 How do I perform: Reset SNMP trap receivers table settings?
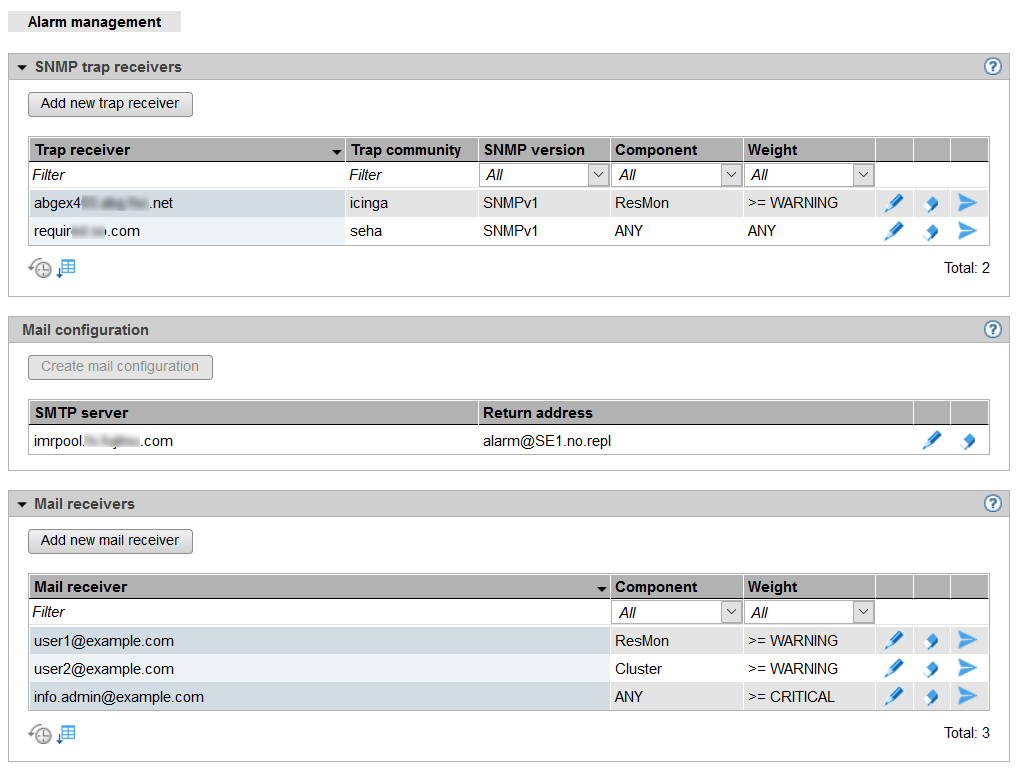tap(40, 268)
